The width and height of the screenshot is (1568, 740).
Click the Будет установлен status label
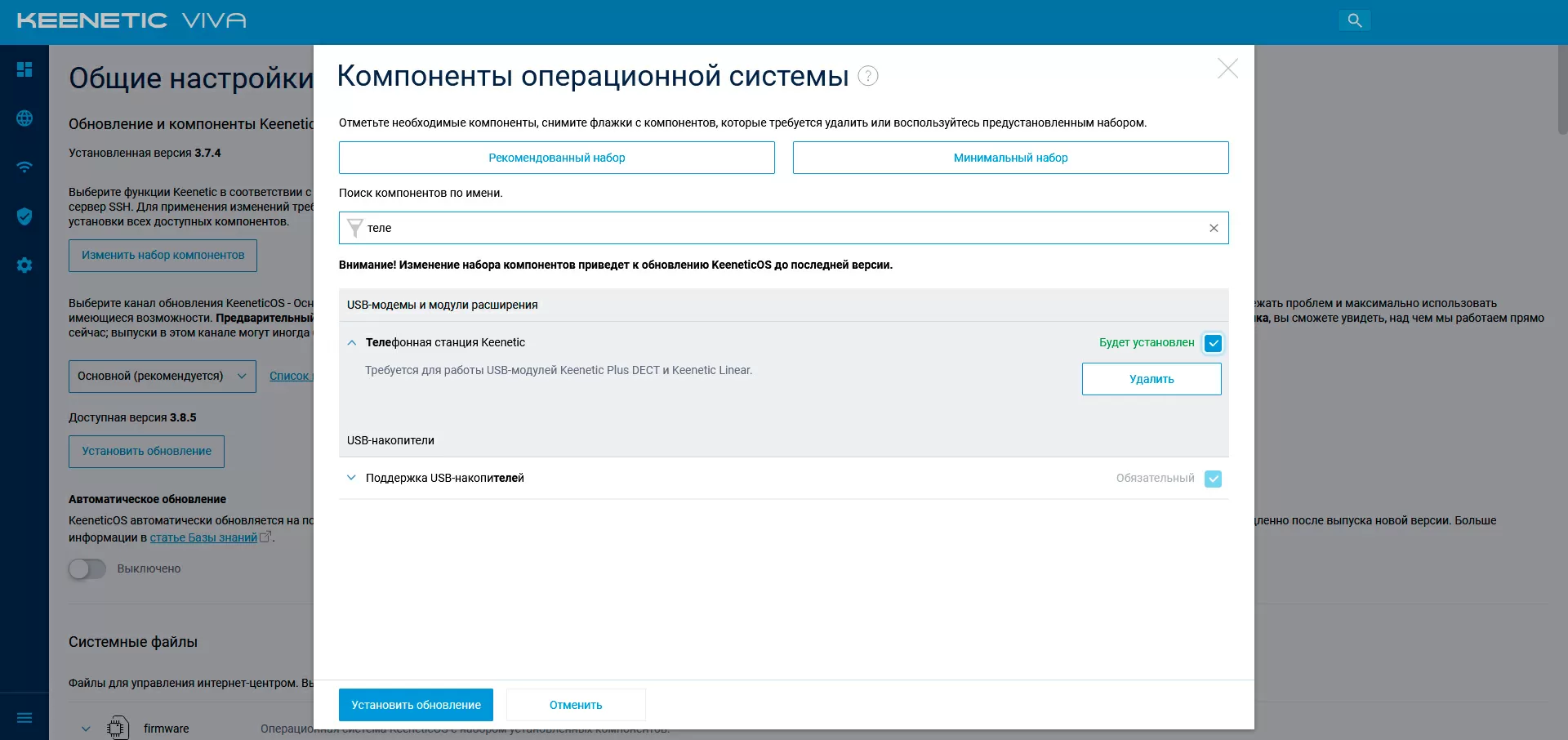[x=1147, y=343]
